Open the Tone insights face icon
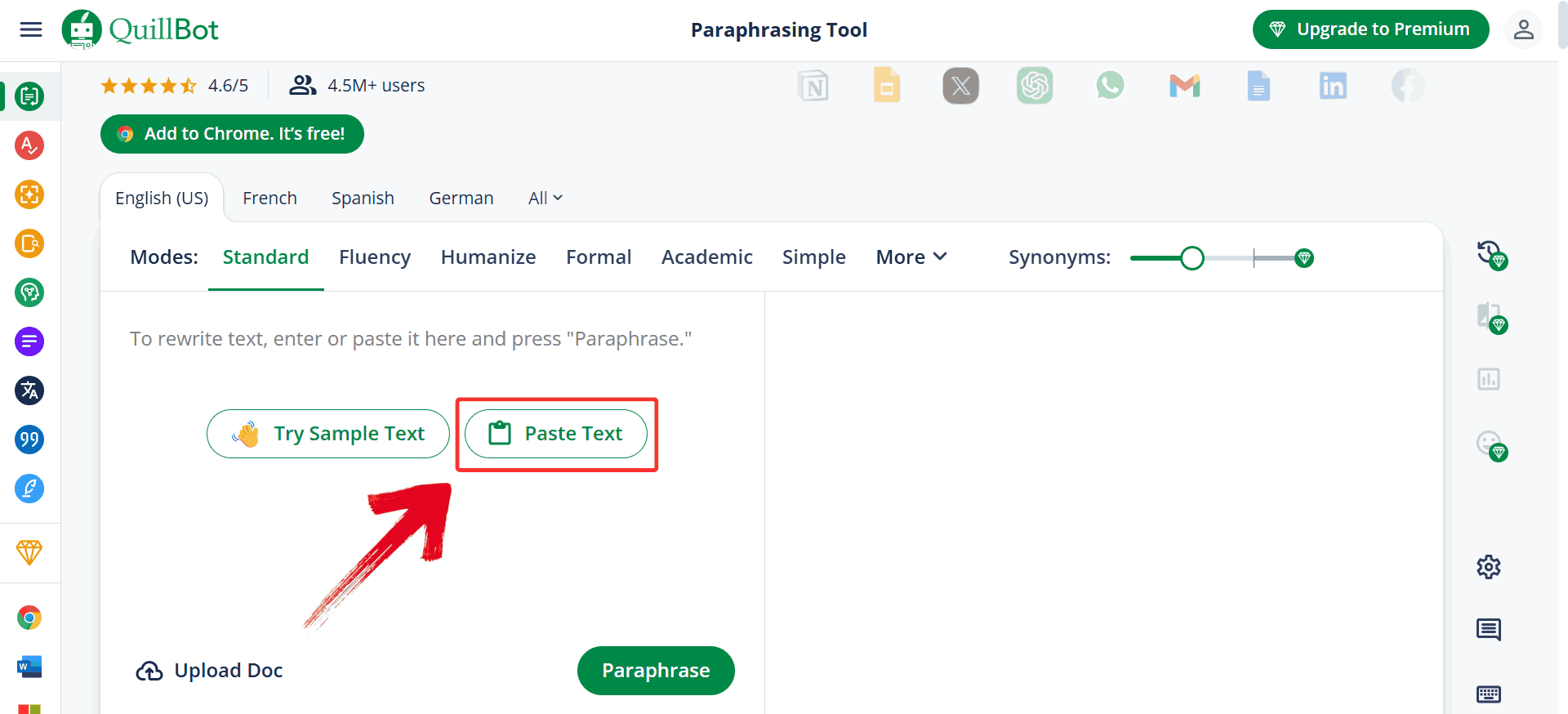1568x714 pixels. point(1491,445)
